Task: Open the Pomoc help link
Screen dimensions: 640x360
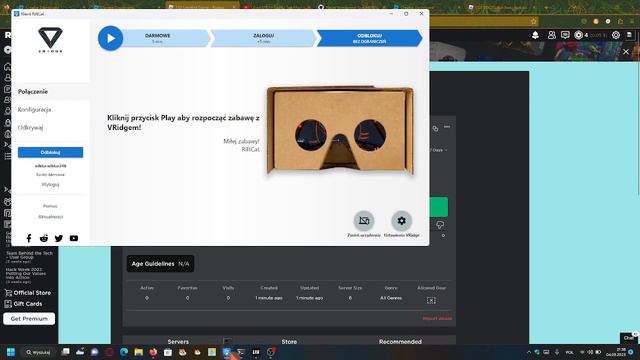Action: pyautogui.click(x=50, y=206)
